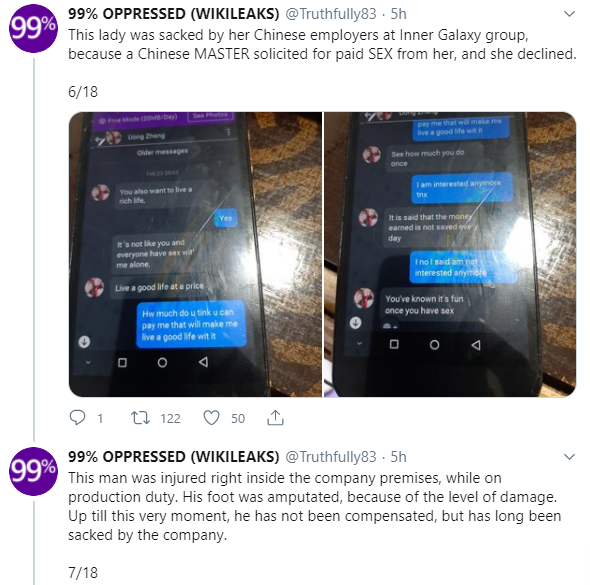Image resolution: width=590 pixels, height=585 pixels.
Task: Open the tweet text about the injured man
Action: click(x=315, y=506)
